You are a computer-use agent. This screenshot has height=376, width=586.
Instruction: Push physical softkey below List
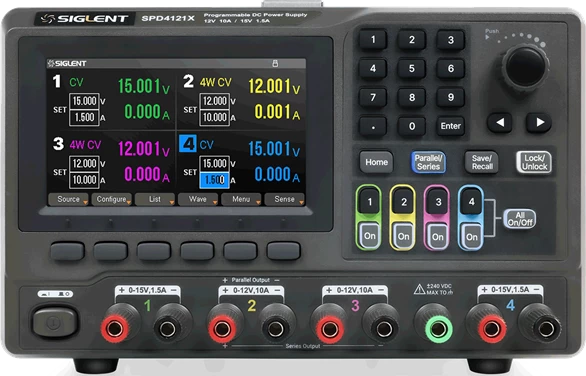coord(154,251)
